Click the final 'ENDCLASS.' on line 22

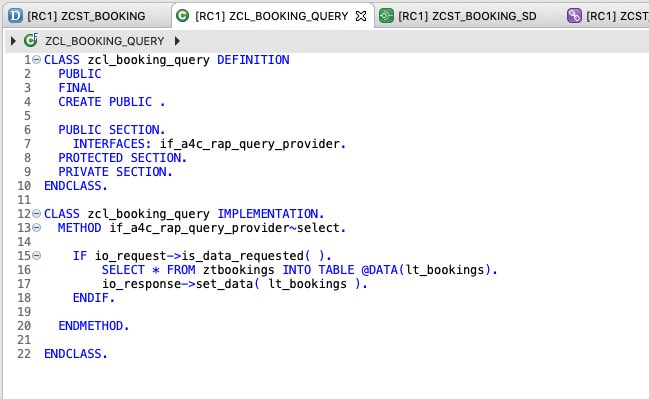pyautogui.click(x=76, y=354)
